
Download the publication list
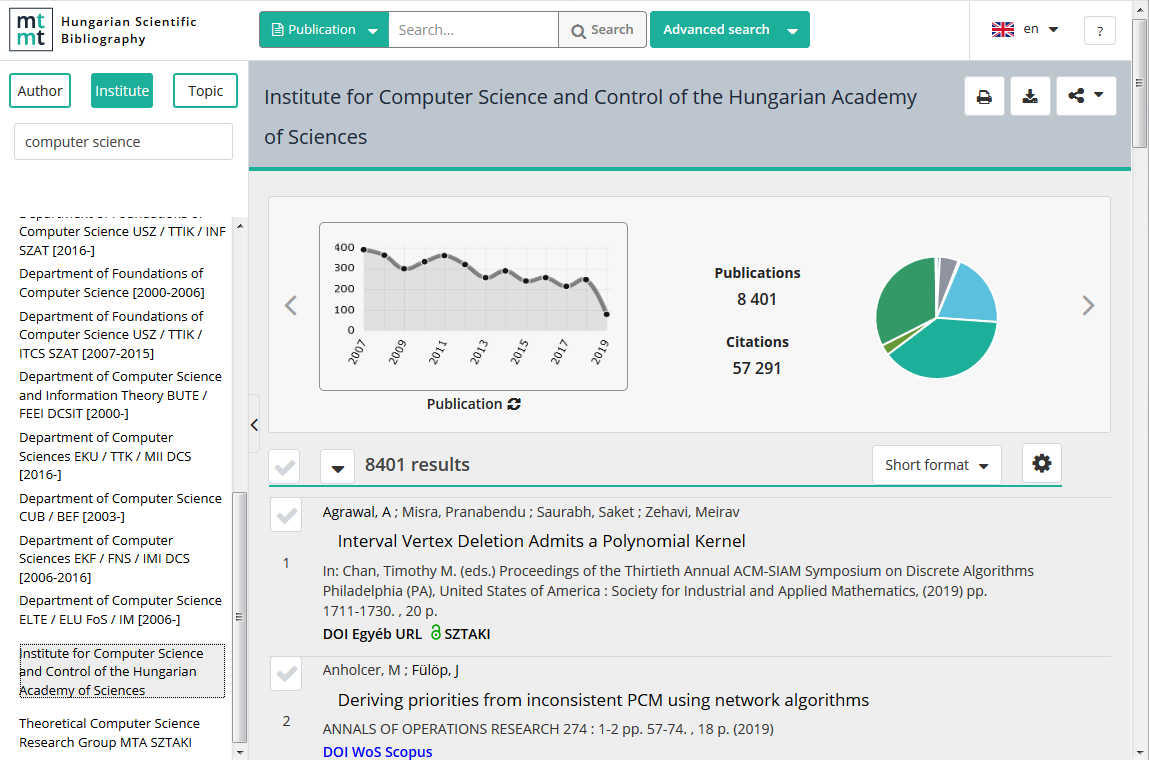pyautogui.click(x=1030, y=96)
